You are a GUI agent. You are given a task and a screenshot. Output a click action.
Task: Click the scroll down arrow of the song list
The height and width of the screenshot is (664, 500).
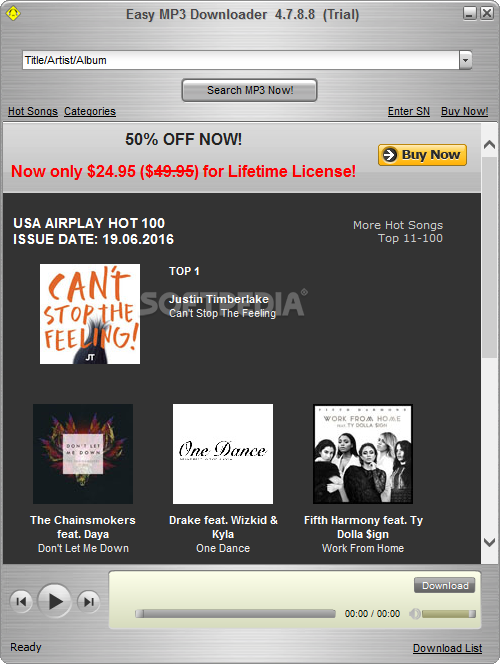pyautogui.click(x=489, y=542)
